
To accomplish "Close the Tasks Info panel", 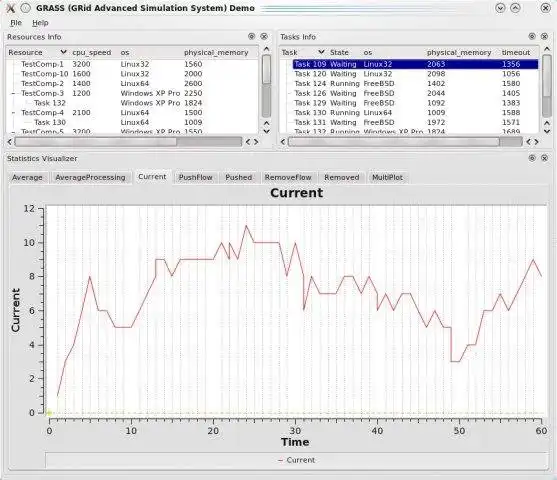I will coord(544,36).
